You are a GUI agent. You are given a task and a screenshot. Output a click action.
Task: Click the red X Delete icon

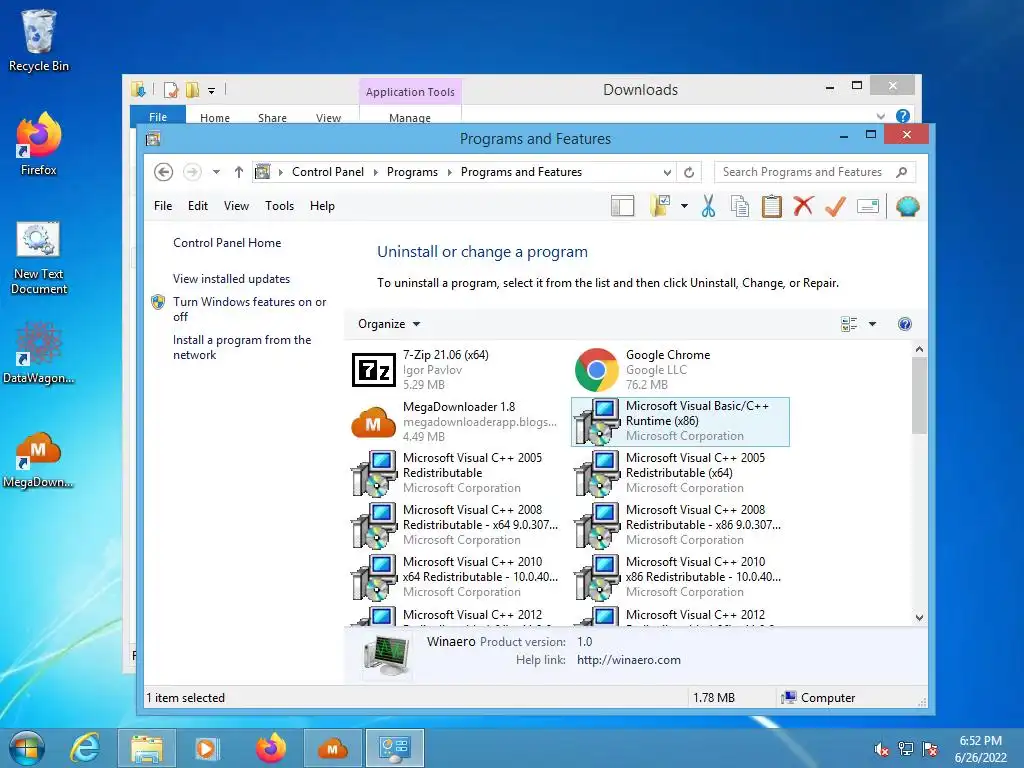point(803,206)
